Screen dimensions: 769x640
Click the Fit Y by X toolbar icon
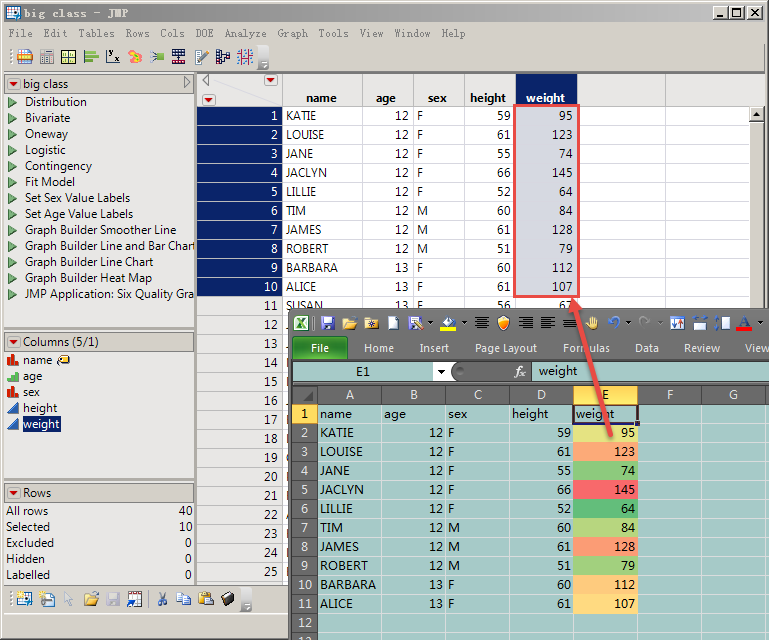coord(113,57)
